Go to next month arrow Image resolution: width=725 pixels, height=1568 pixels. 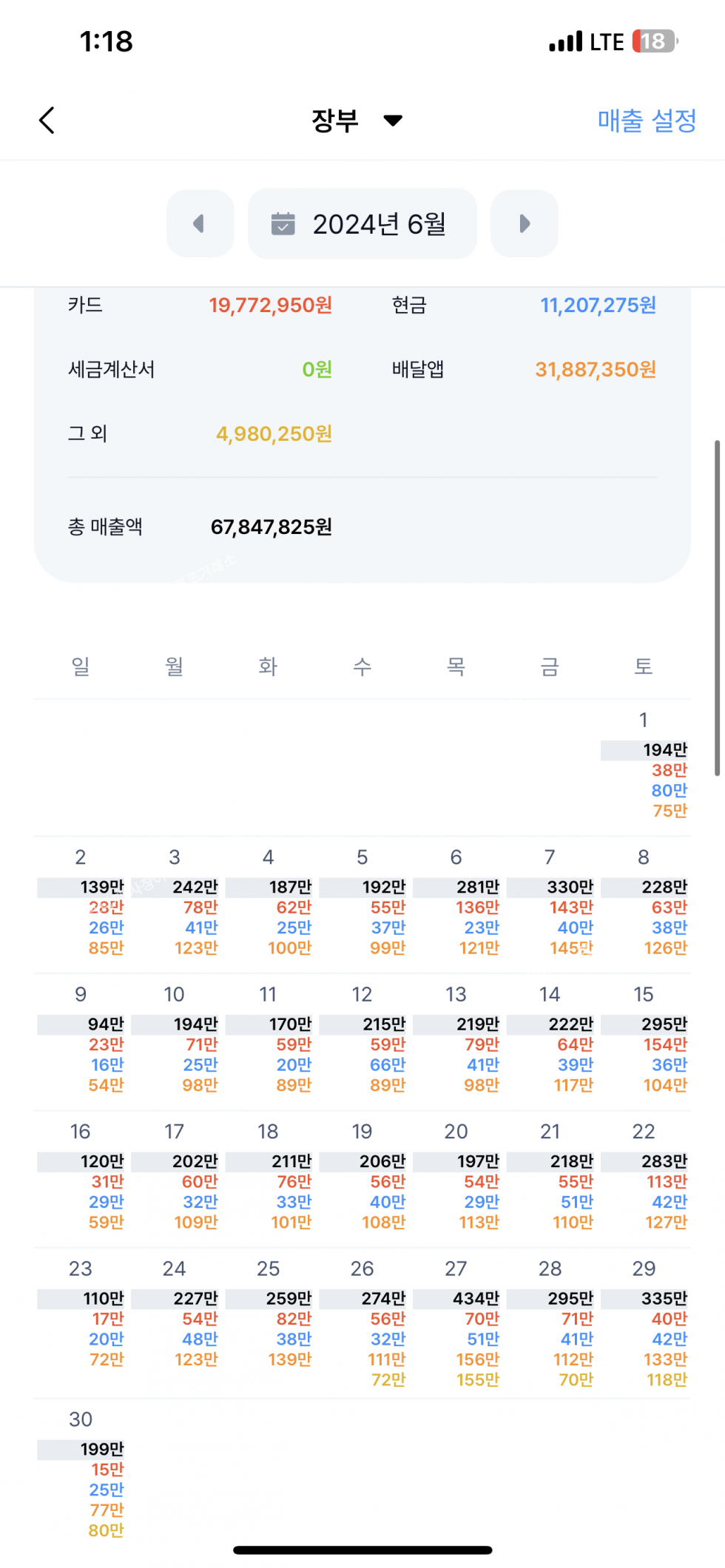click(525, 223)
